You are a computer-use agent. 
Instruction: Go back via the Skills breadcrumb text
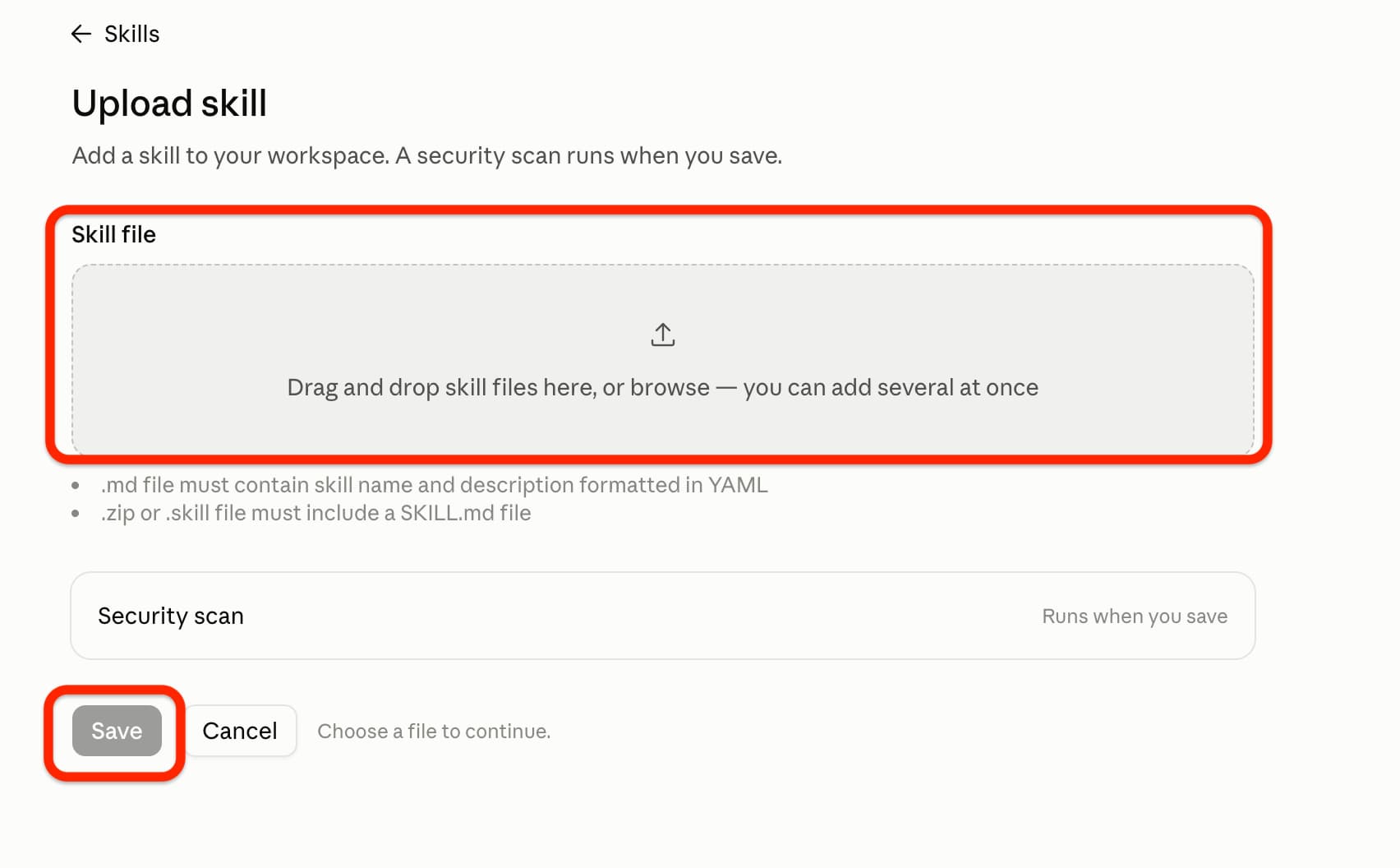[131, 34]
